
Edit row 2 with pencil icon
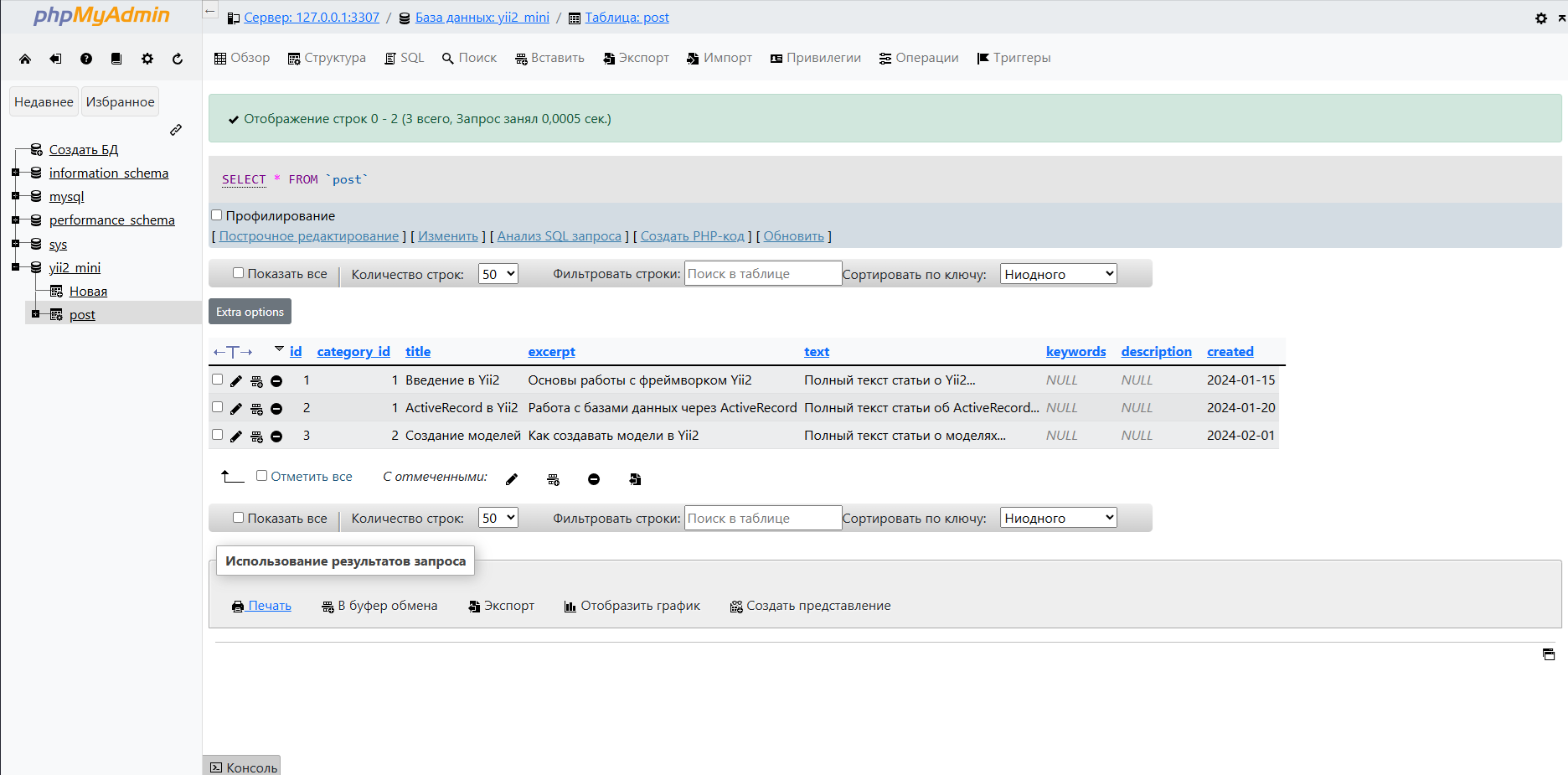point(236,409)
